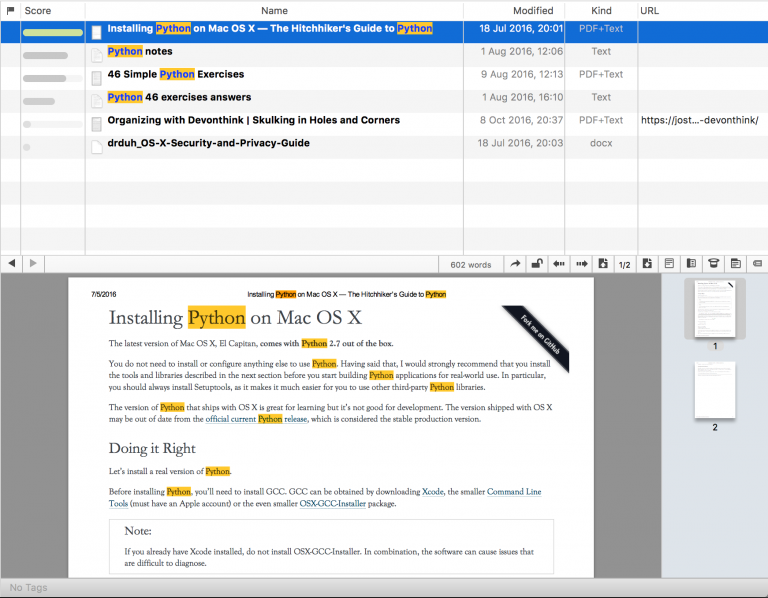
Task: Click the '602 words' count label
Action: [471, 265]
